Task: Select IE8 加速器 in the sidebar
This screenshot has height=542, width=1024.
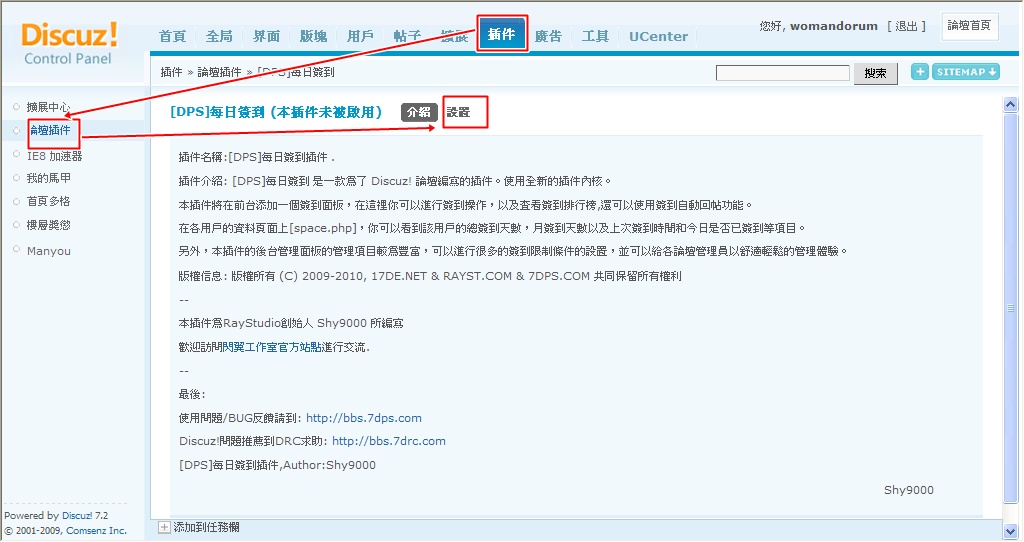Action: pyautogui.click(x=54, y=156)
